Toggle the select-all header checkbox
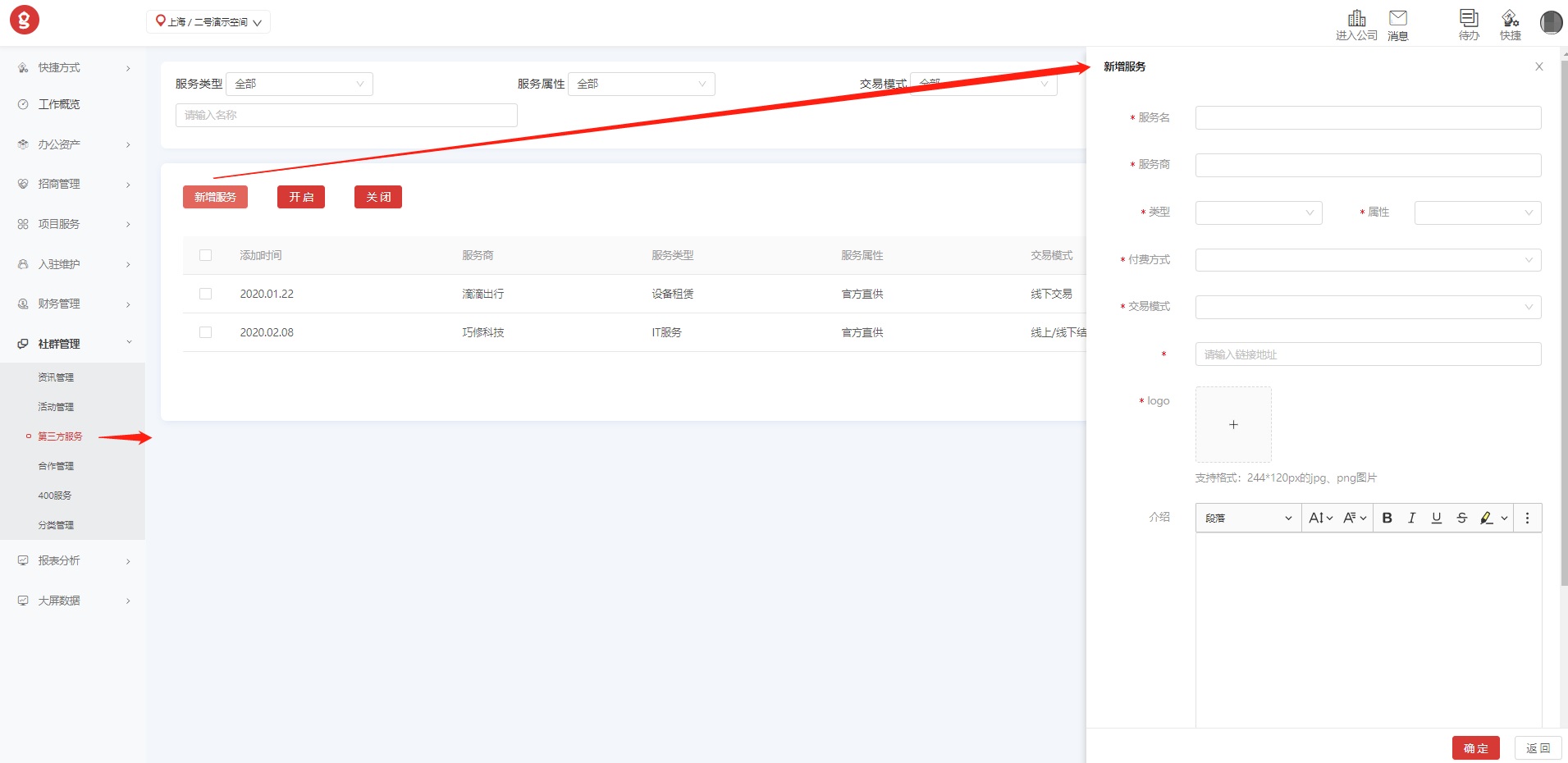 click(x=205, y=255)
